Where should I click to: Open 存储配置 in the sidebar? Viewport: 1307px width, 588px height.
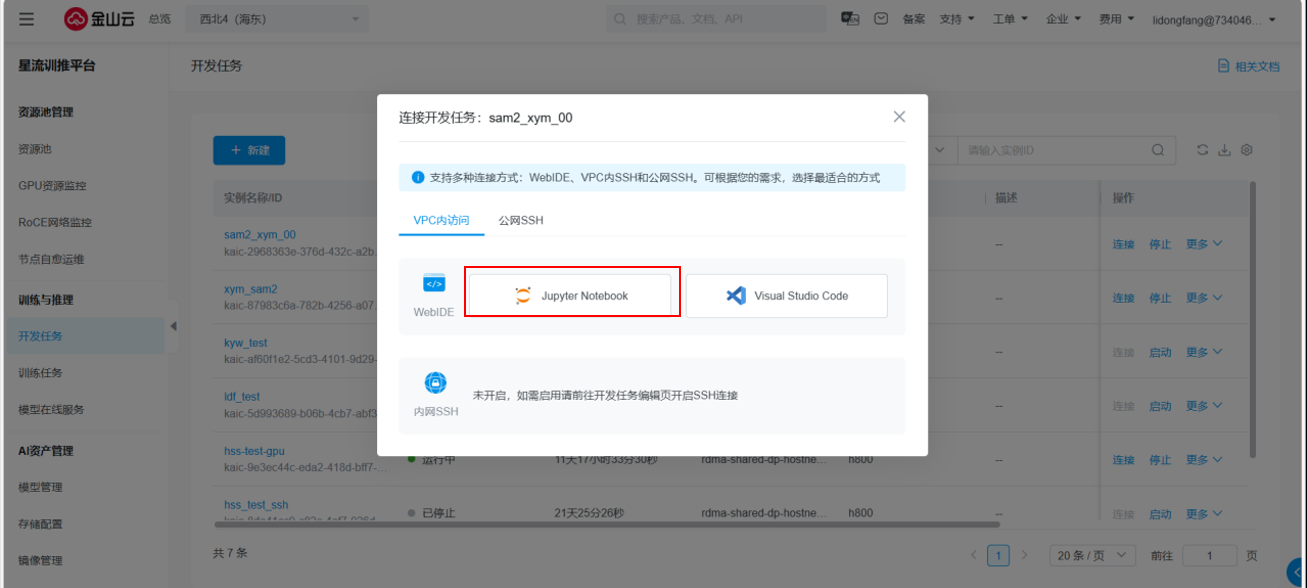pyautogui.click(x=40, y=524)
